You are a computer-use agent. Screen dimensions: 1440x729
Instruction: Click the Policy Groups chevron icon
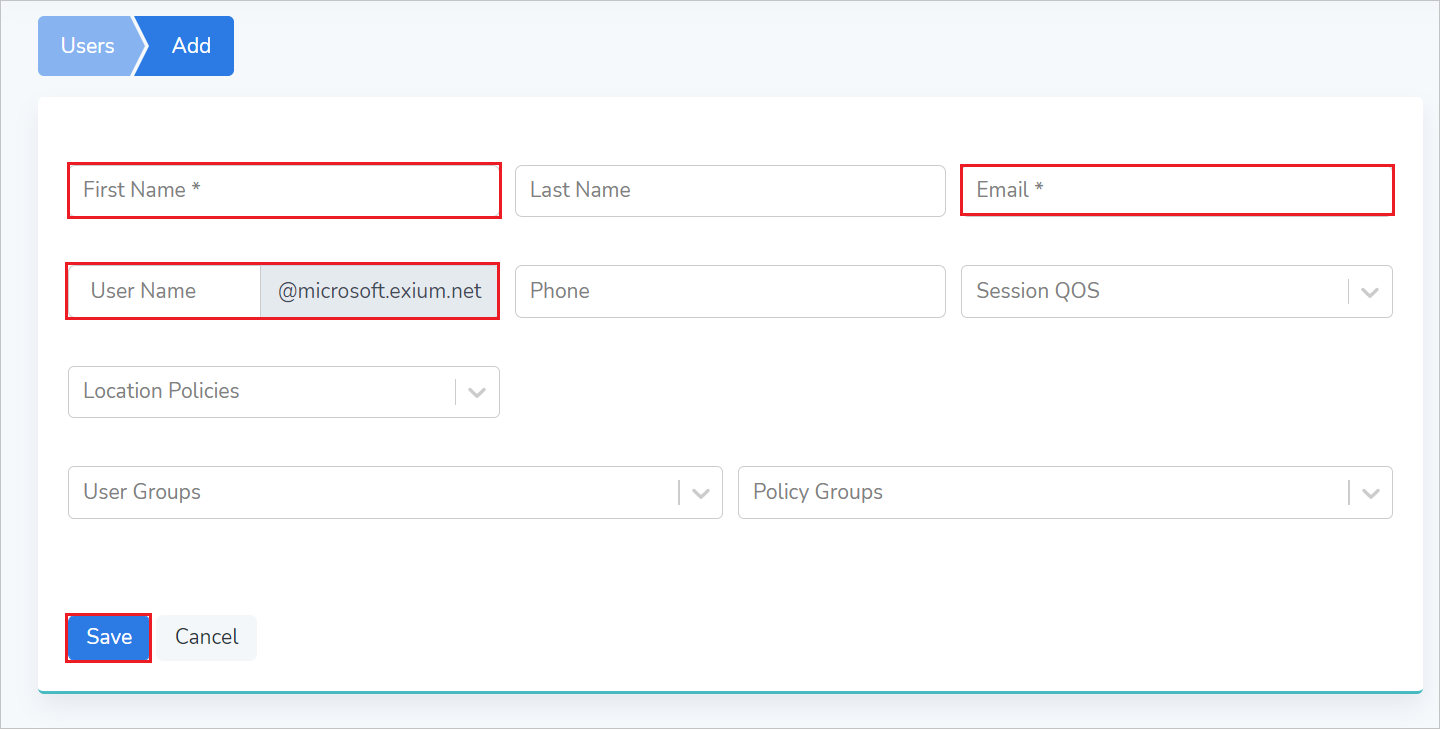pyautogui.click(x=1370, y=492)
